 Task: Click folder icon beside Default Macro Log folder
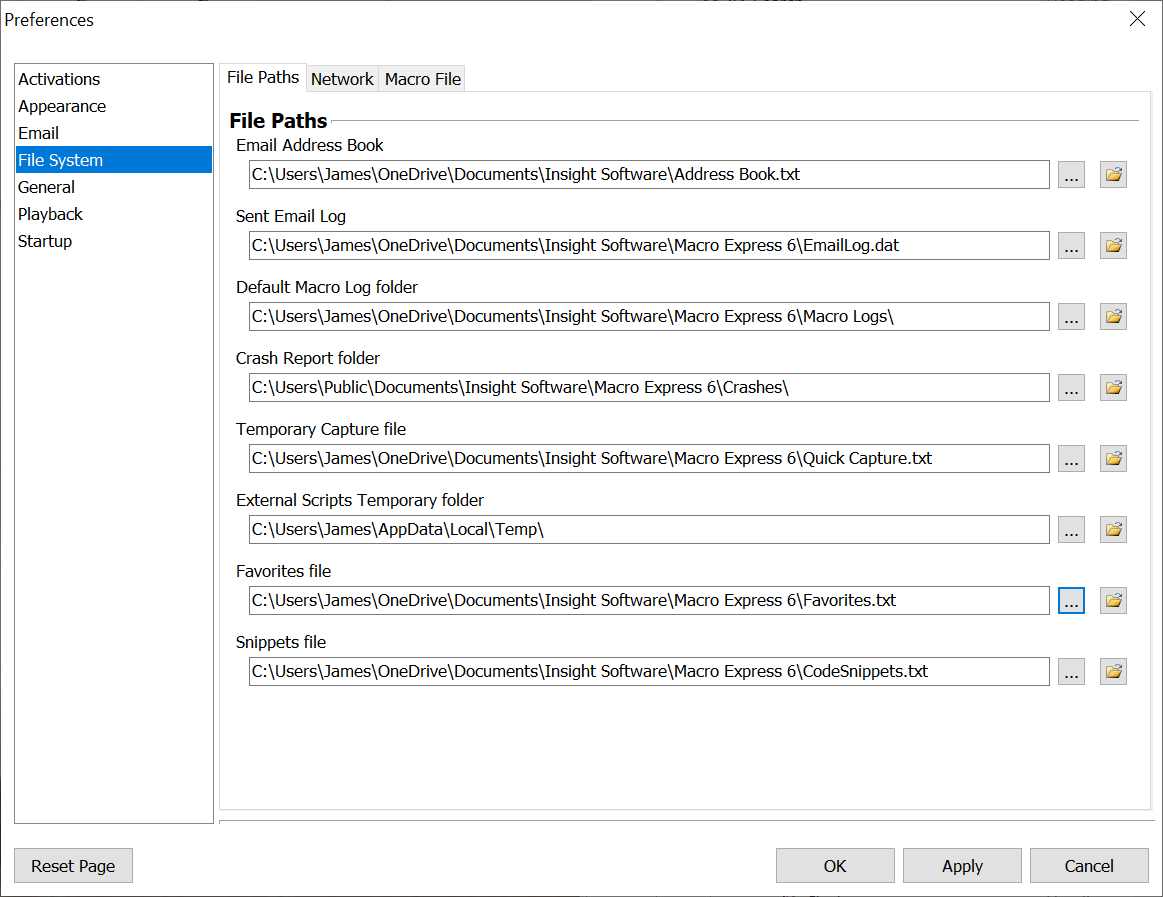(x=1113, y=317)
